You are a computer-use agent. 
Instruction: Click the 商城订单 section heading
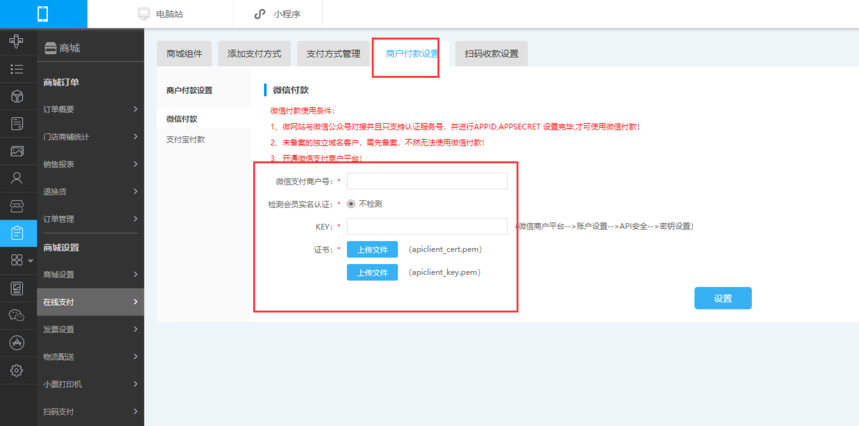[61, 82]
